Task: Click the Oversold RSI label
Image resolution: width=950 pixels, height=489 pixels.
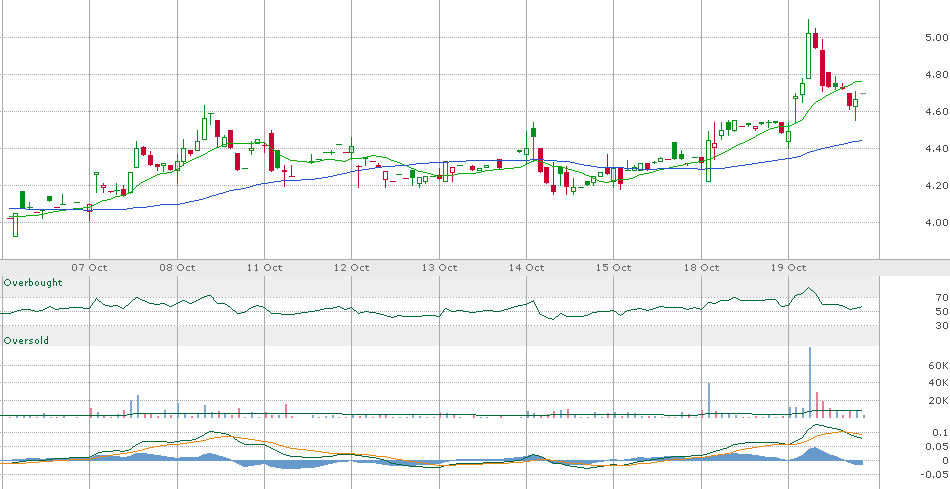Action: point(26,341)
